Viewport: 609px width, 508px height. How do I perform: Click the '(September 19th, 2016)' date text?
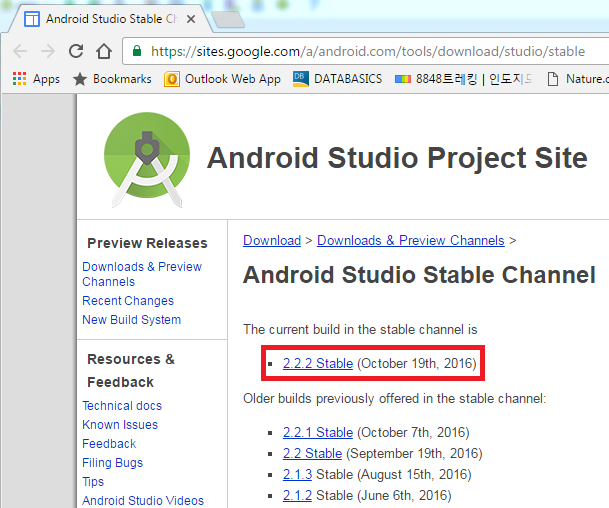click(x=414, y=453)
